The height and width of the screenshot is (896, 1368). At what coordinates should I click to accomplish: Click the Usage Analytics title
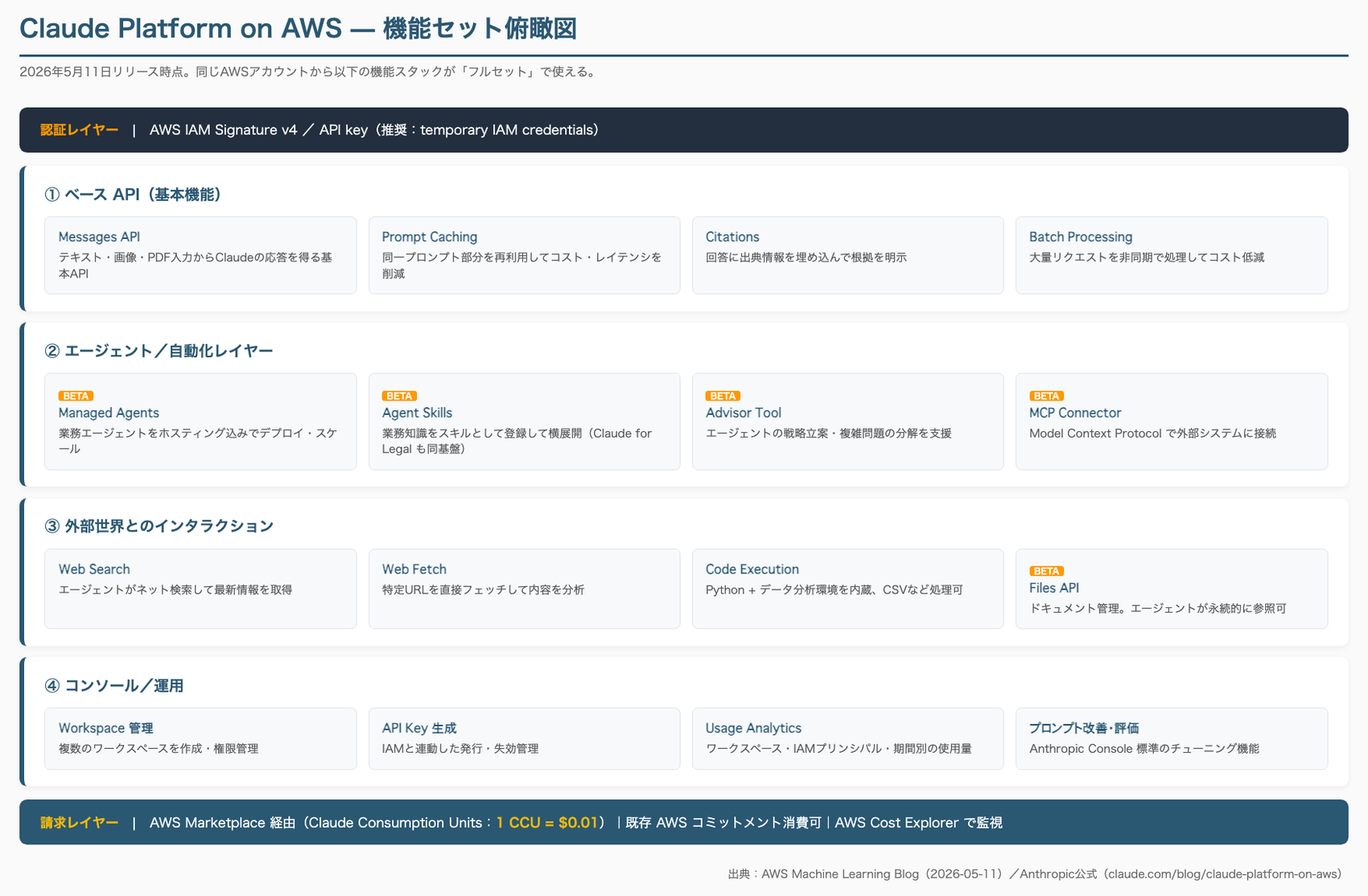[x=753, y=728]
